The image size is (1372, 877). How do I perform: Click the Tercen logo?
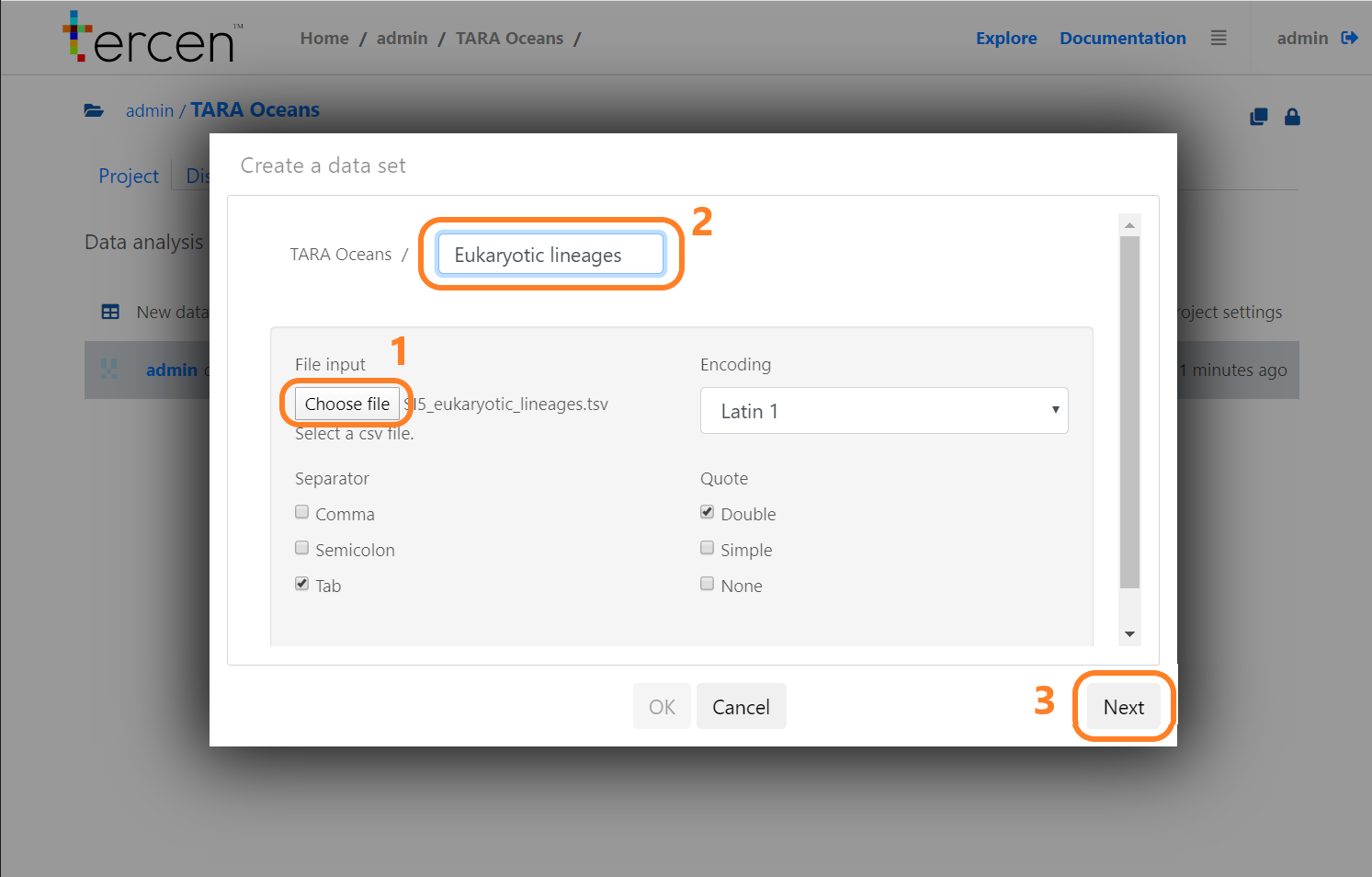153,38
